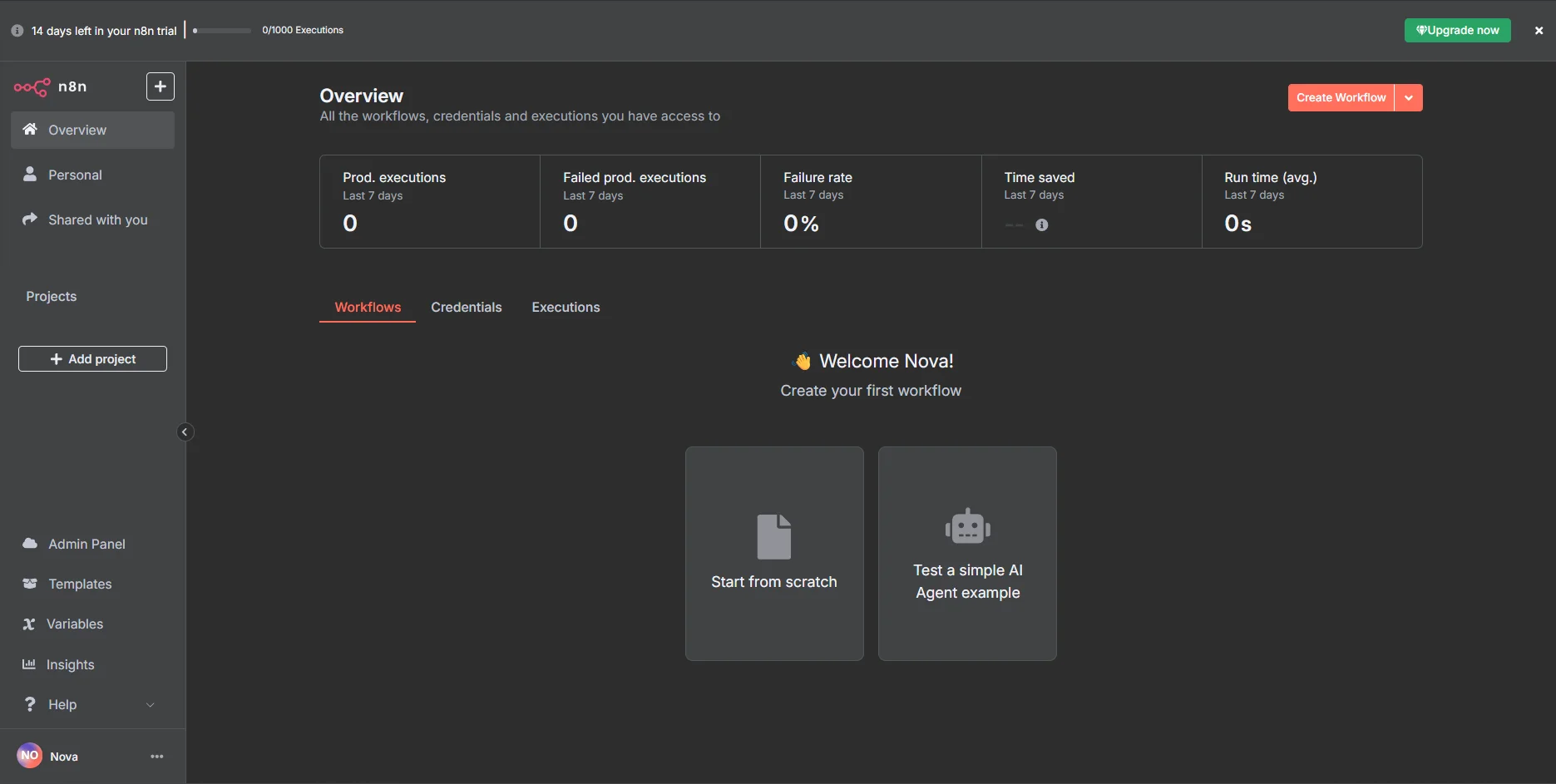Click the '14 days left in your n8n trial' text

point(104,31)
